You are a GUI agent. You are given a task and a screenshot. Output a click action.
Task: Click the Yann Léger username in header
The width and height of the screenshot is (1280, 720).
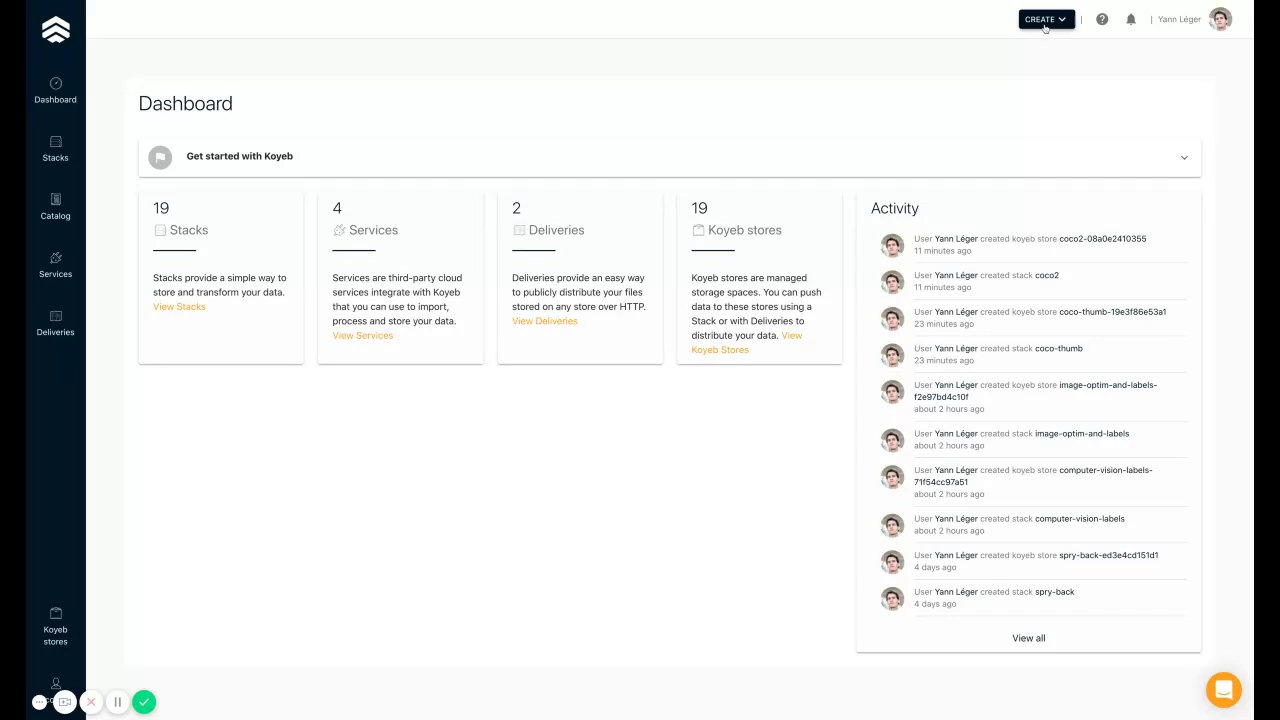point(1179,19)
